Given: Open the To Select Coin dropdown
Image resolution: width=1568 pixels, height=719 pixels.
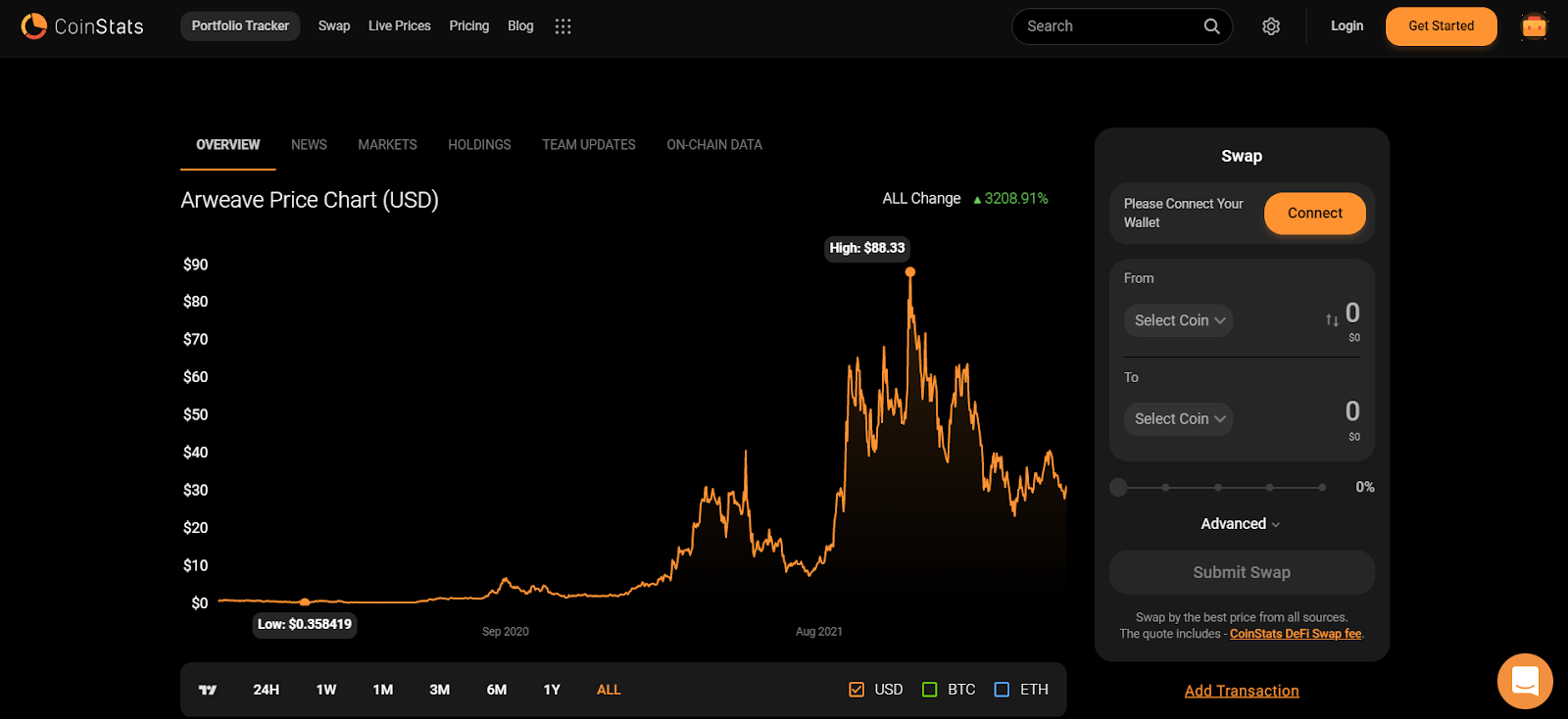Looking at the screenshot, I should pos(1178,419).
